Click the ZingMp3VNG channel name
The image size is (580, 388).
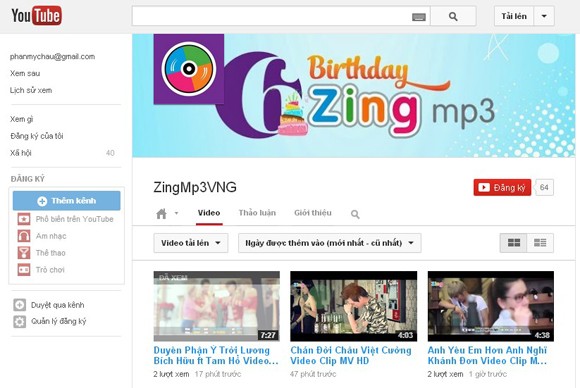pos(195,187)
